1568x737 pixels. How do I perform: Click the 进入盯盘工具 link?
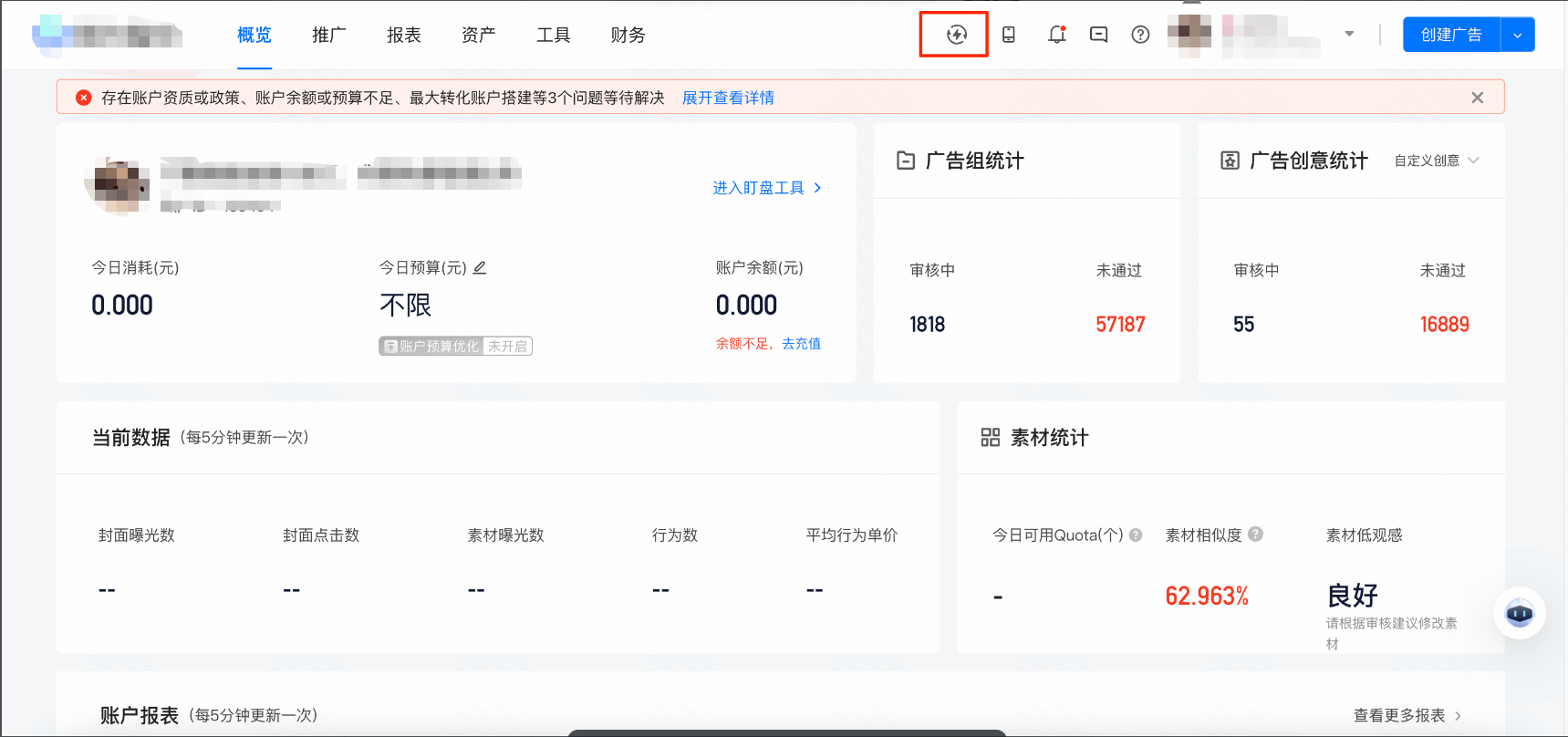tap(759, 188)
